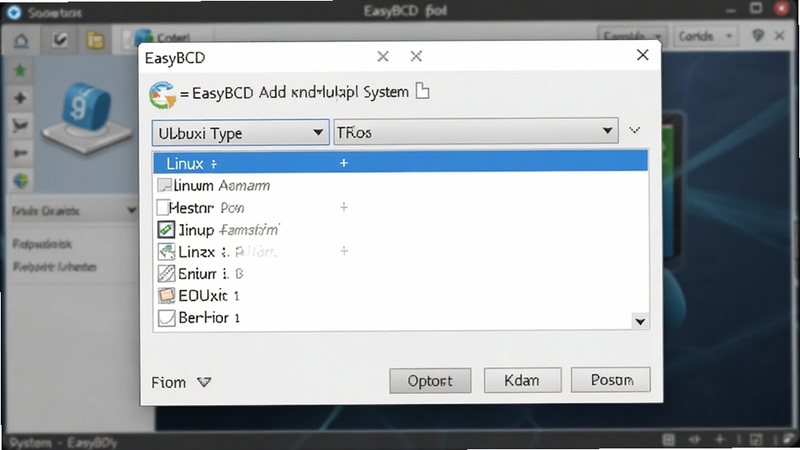Screen dimensions: 800x450
Task: Open the ULbuxi Type dropdown
Action: point(240,133)
